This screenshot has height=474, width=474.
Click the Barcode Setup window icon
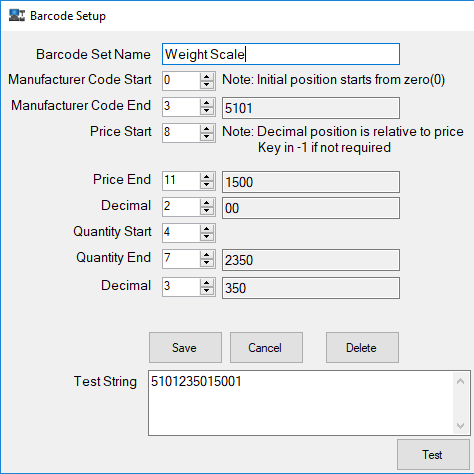[17, 15]
